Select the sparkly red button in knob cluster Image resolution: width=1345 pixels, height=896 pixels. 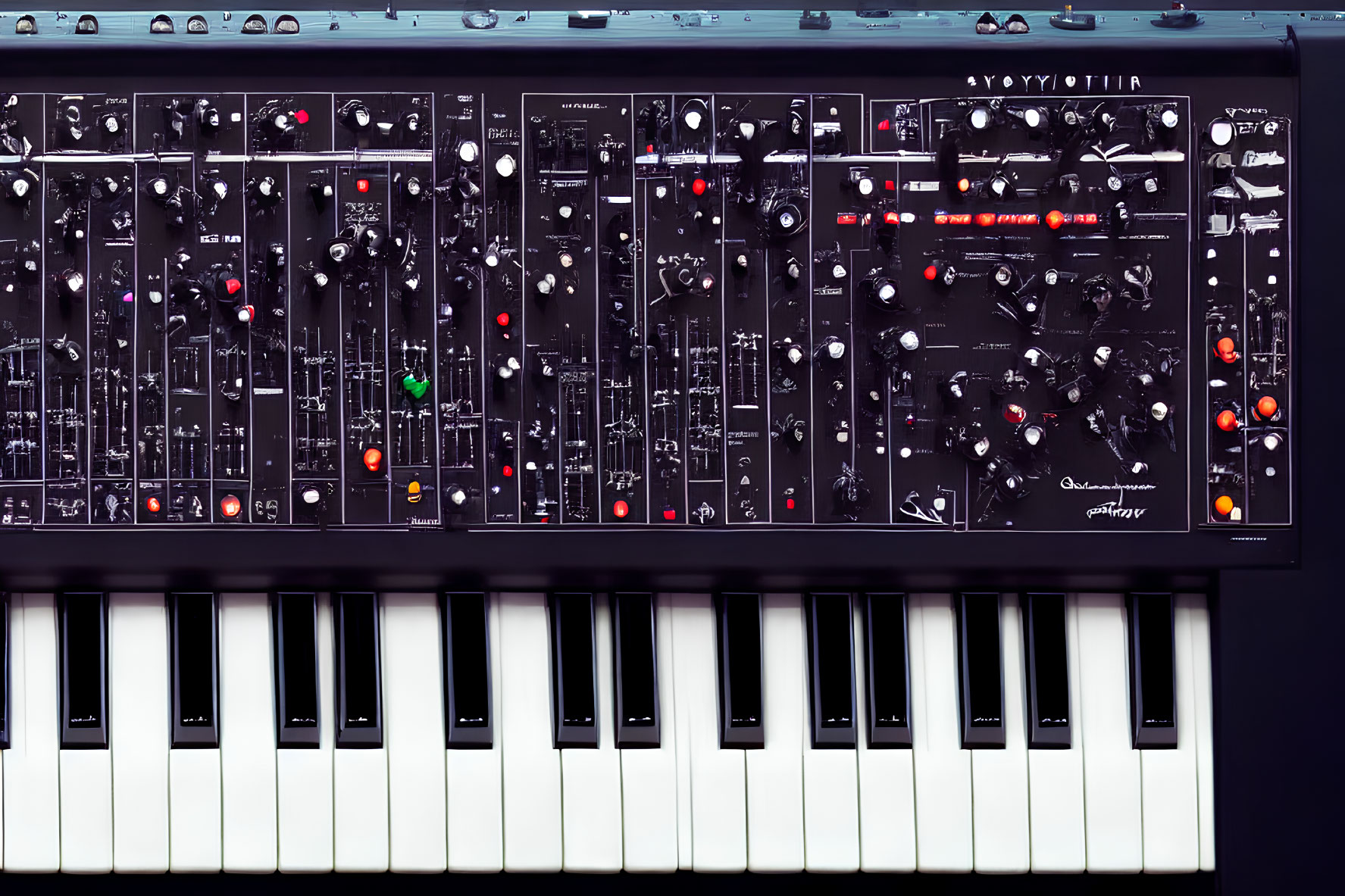(x=1014, y=413)
